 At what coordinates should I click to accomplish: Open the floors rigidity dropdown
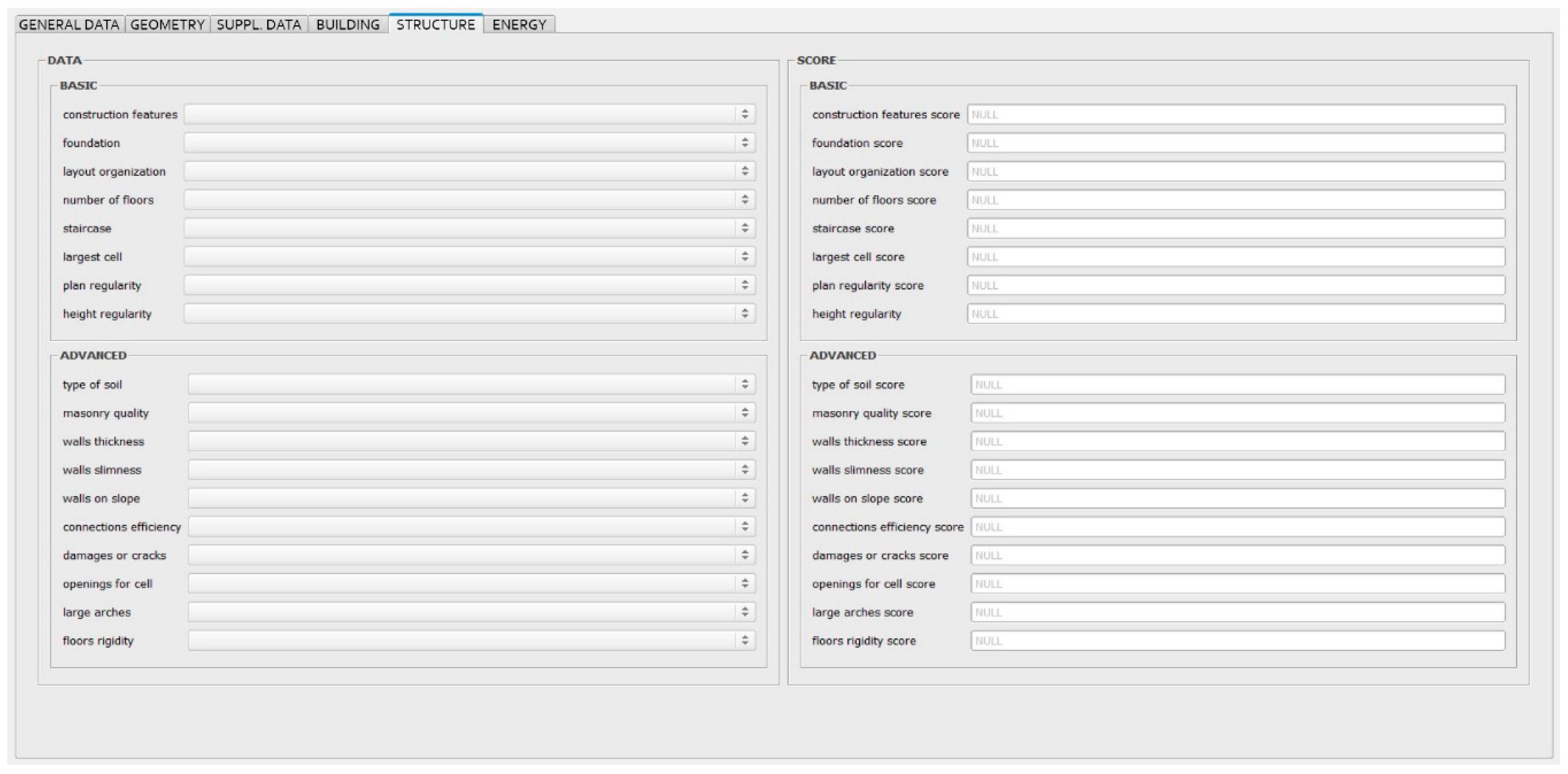tap(471, 641)
